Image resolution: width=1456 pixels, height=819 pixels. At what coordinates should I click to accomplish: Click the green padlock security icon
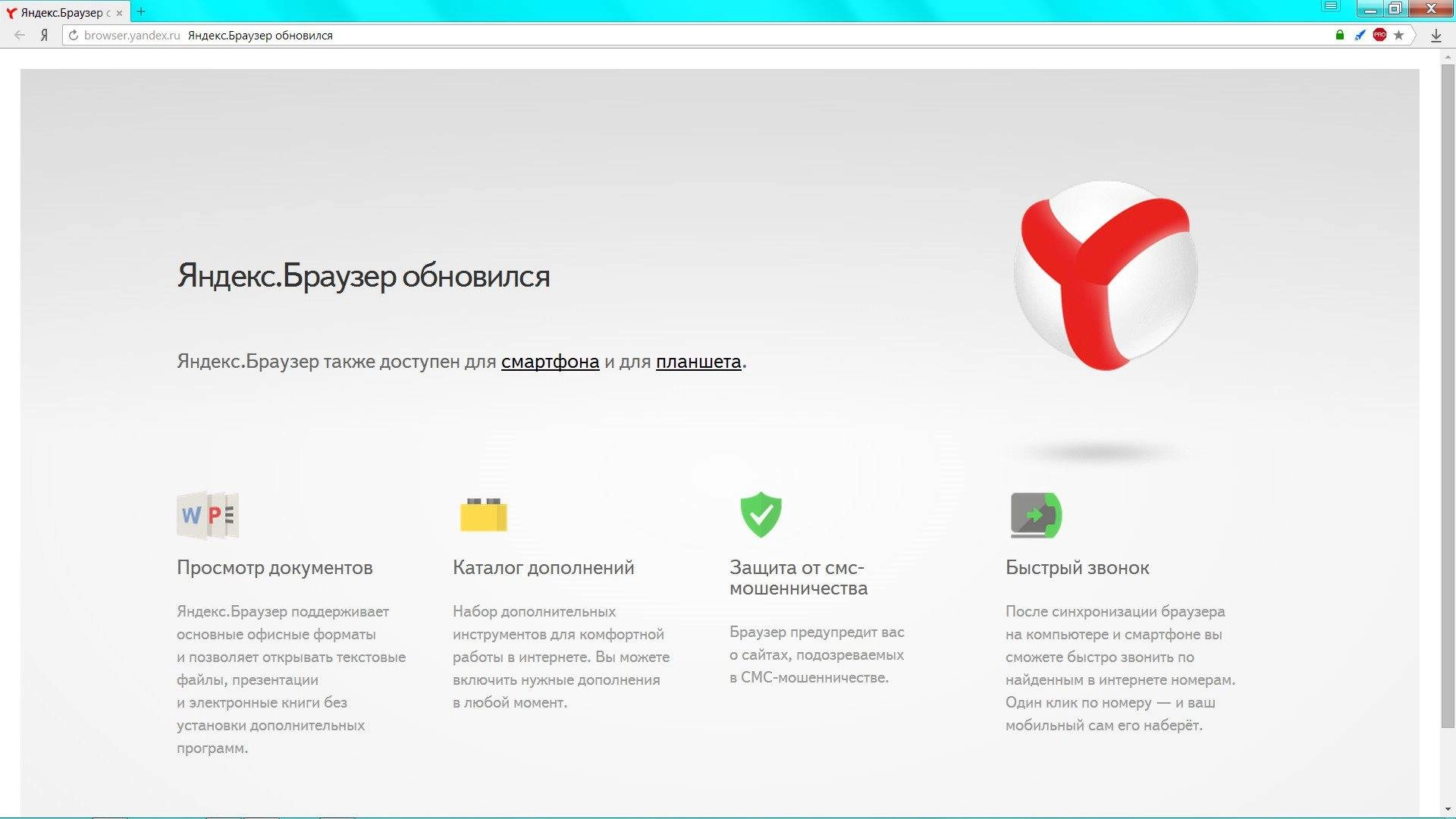coord(1340,35)
